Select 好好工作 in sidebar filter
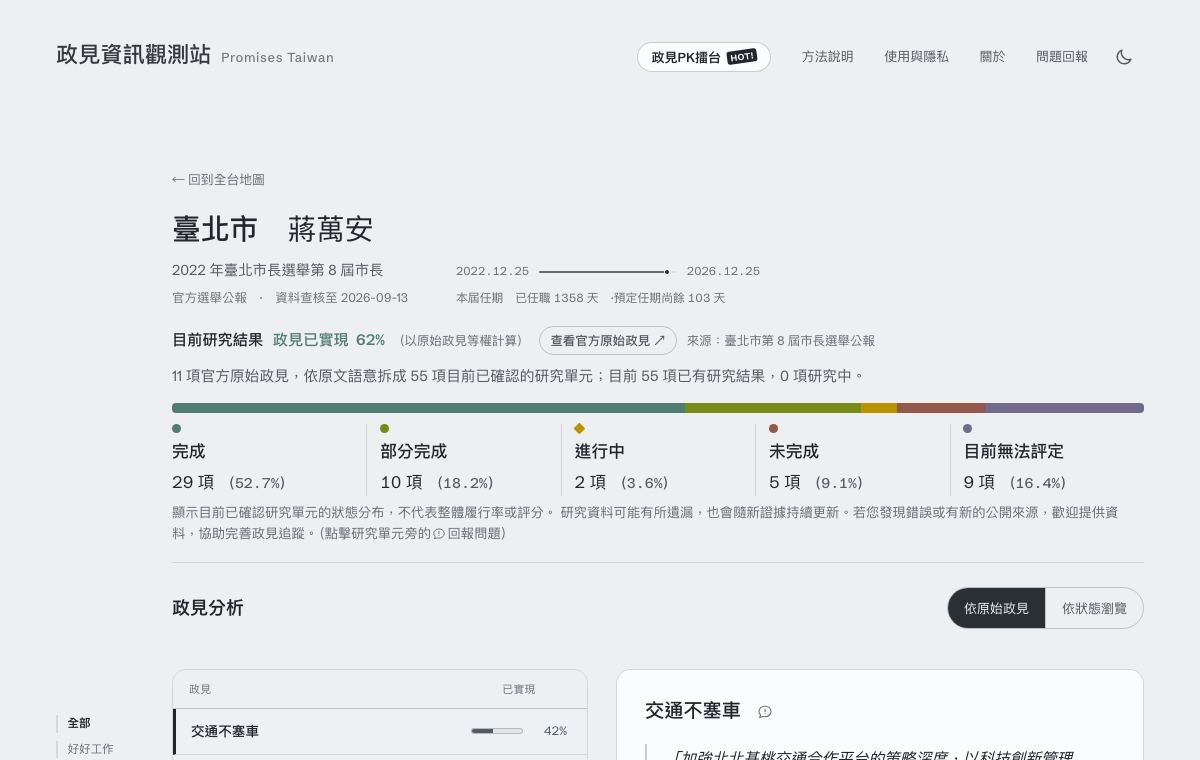 tap(91, 748)
